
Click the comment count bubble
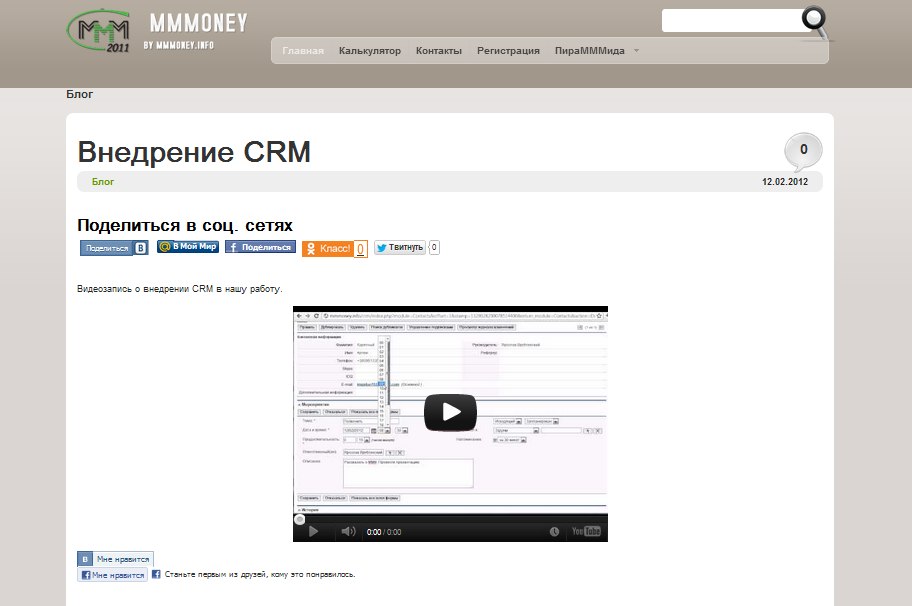click(803, 151)
